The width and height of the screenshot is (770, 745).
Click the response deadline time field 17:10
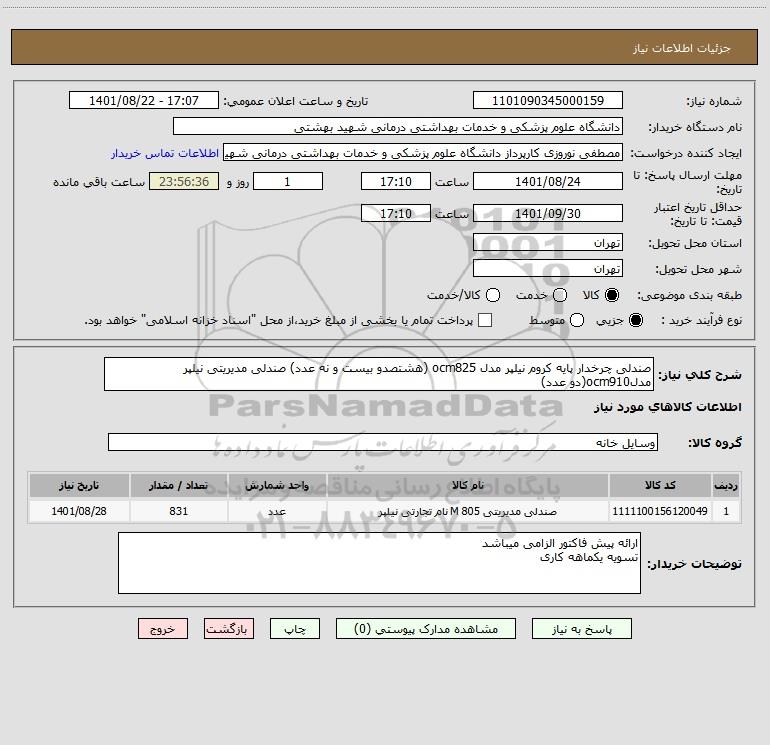[396, 181]
